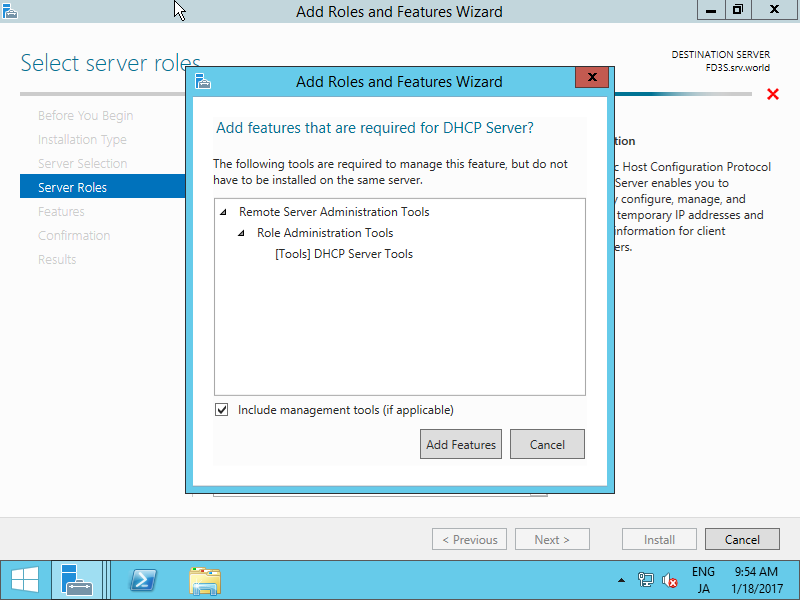The image size is (800, 600).
Task: Go to Results step
Action: pyautogui.click(x=57, y=260)
